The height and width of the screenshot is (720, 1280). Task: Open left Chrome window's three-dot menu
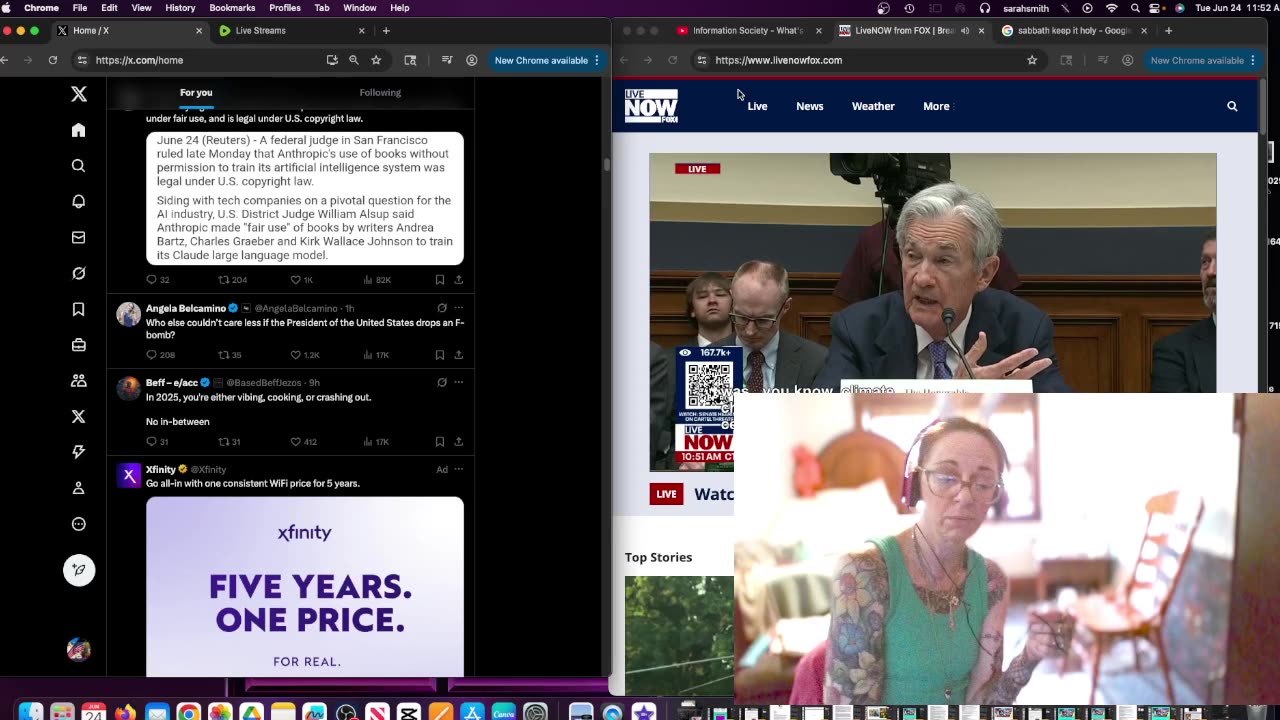597,60
